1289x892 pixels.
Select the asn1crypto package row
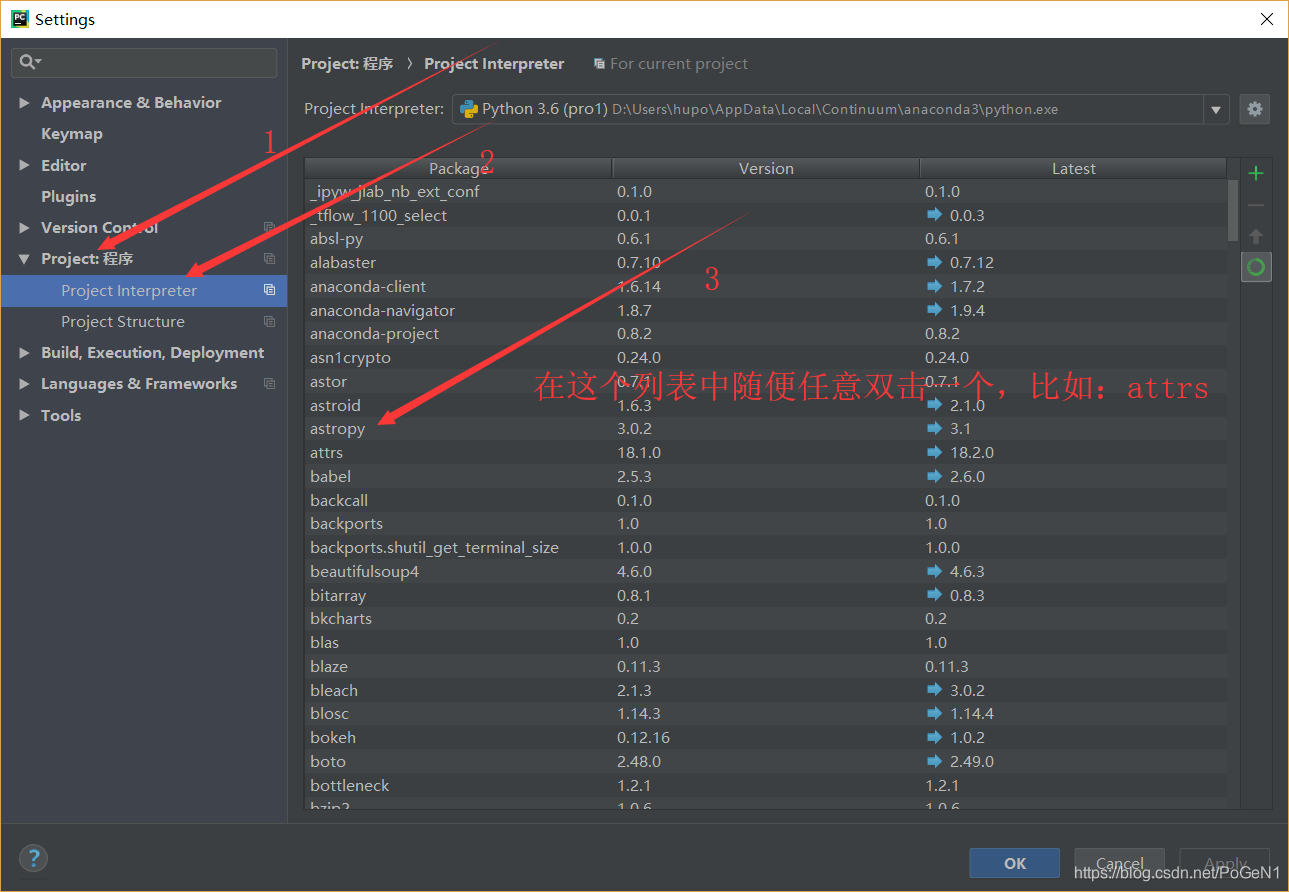point(766,357)
